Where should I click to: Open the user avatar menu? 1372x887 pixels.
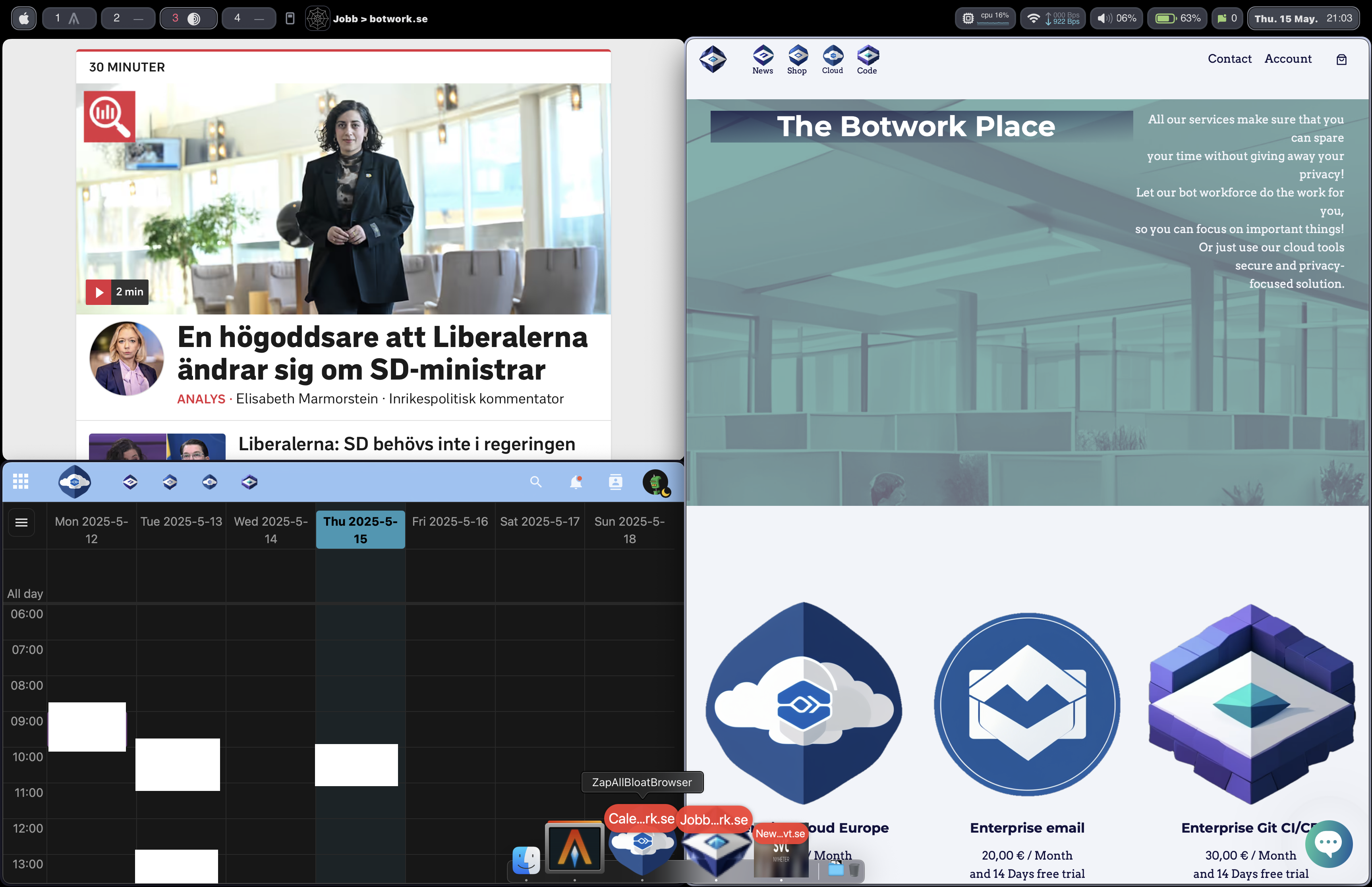[x=656, y=482]
